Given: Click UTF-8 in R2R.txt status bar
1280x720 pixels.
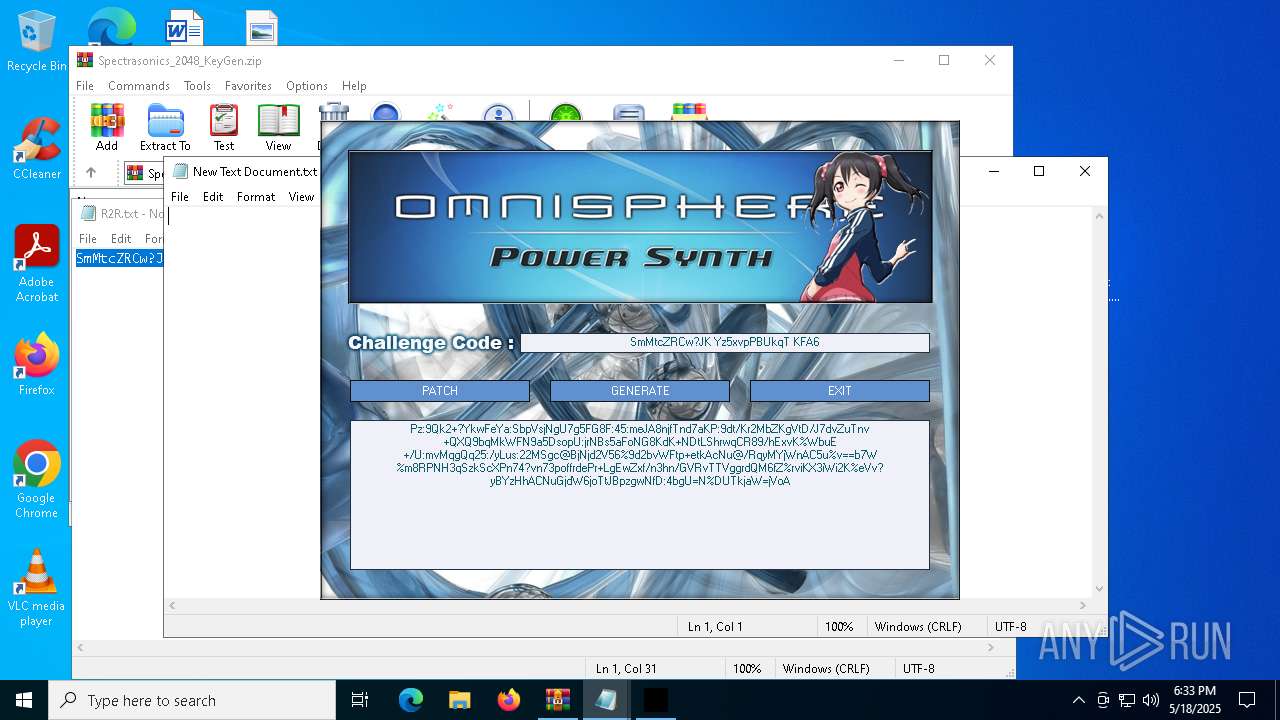Looking at the screenshot, I should click(919, 669).
